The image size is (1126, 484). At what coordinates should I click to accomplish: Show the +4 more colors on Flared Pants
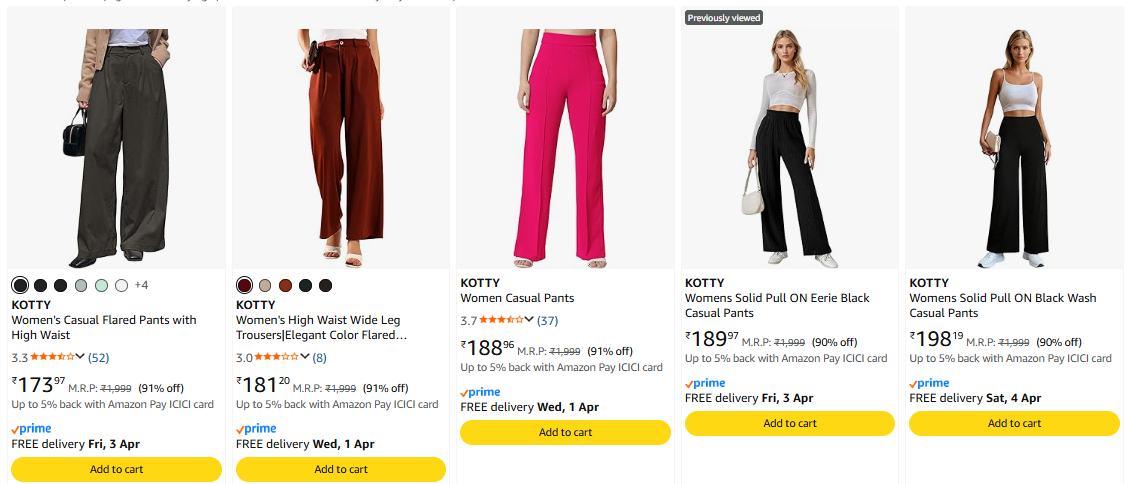(141, 285)
